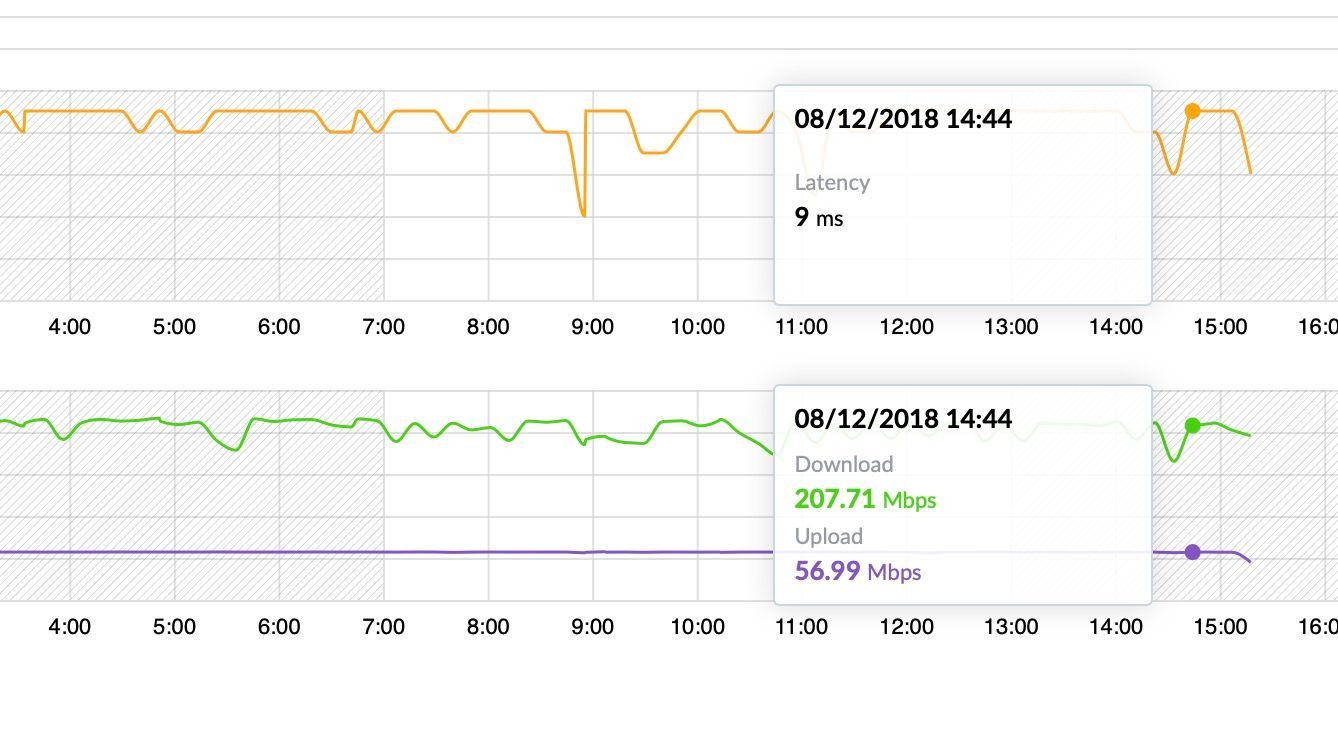Click the 4:00 label on the speed chart axis

tap(69, 627)
